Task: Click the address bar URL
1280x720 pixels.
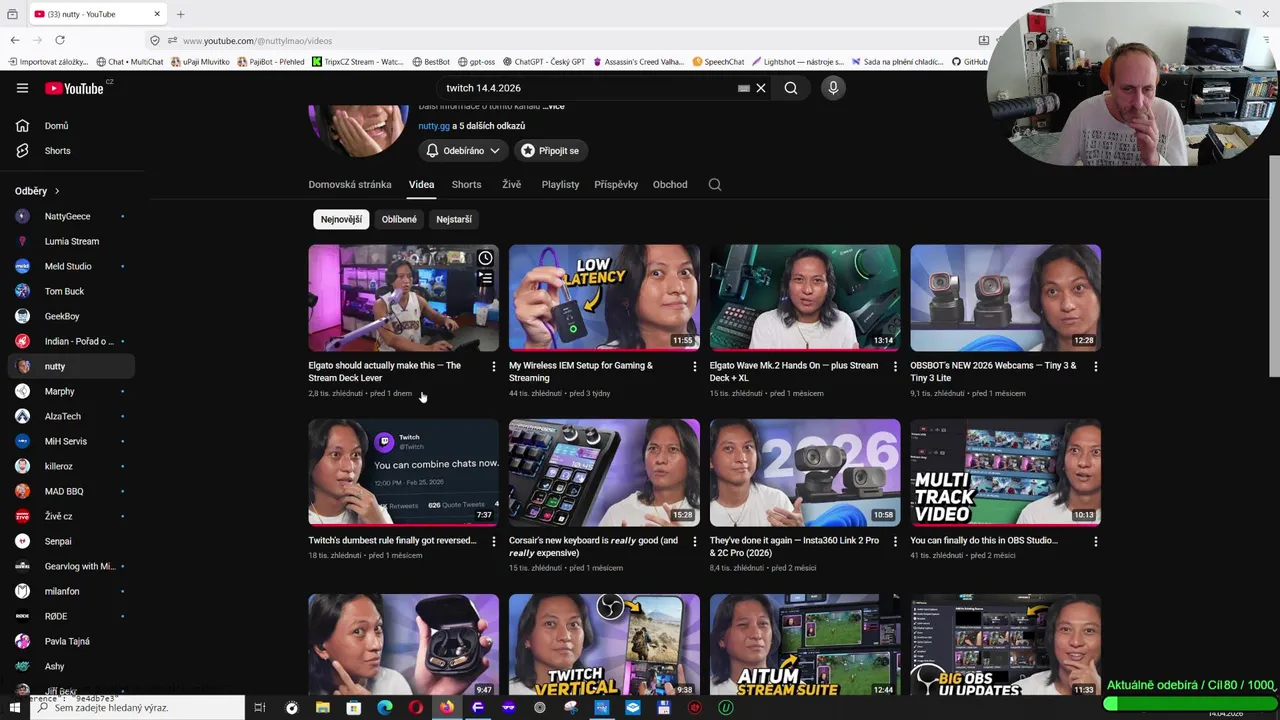Action: coord(257,41)
